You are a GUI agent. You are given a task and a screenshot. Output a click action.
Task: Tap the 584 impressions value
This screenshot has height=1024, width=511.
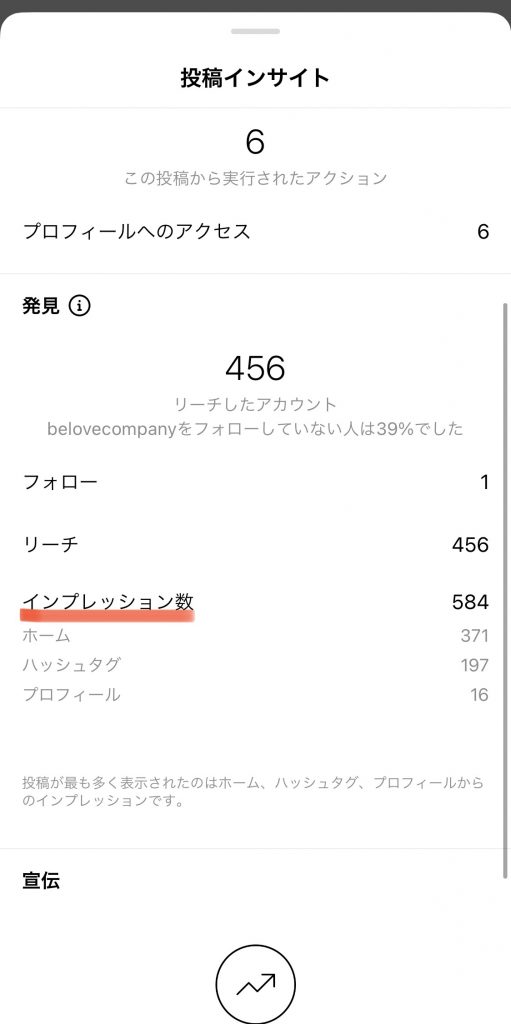(470, 601)
